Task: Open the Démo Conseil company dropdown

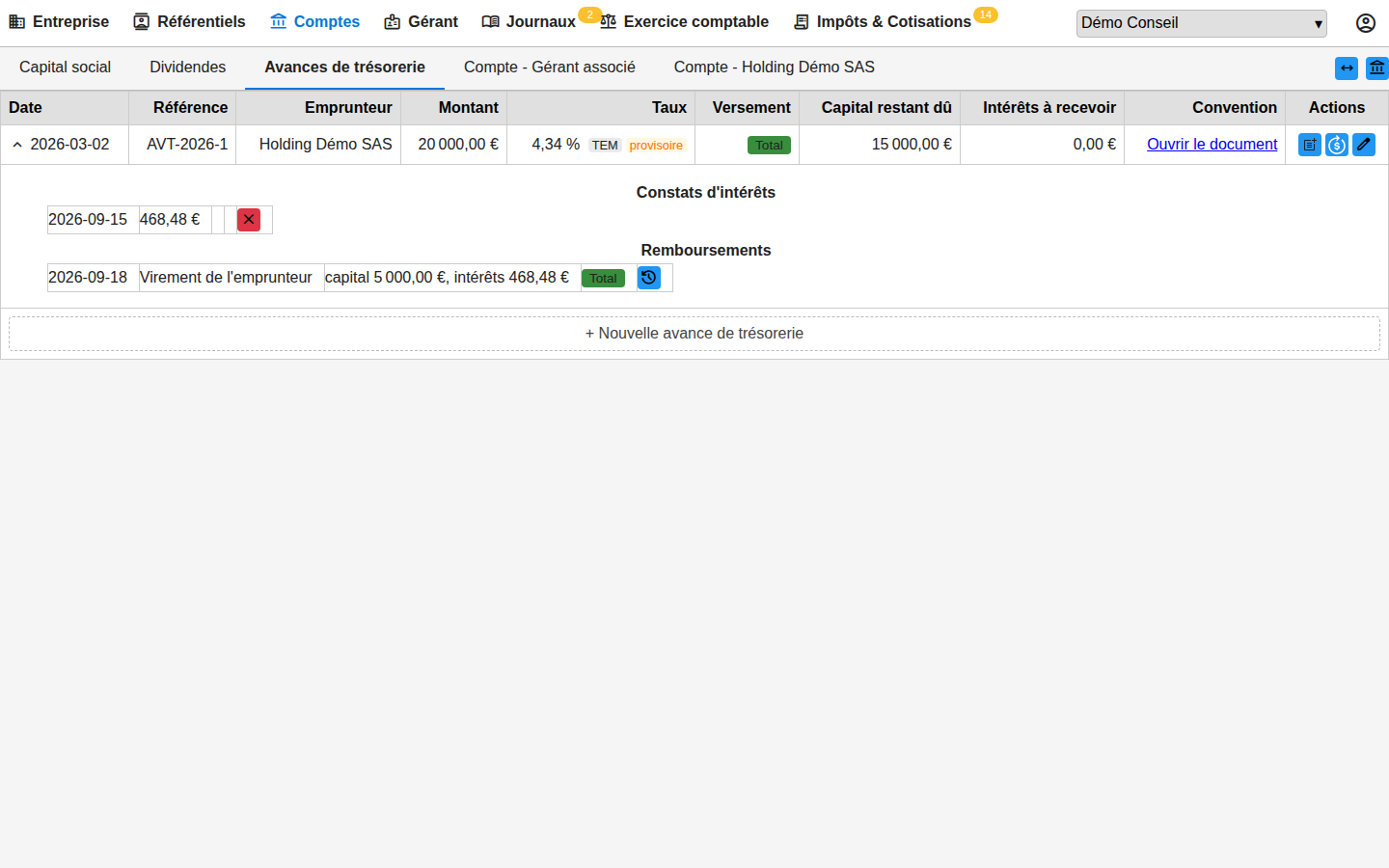Action: coord(1202,23)
